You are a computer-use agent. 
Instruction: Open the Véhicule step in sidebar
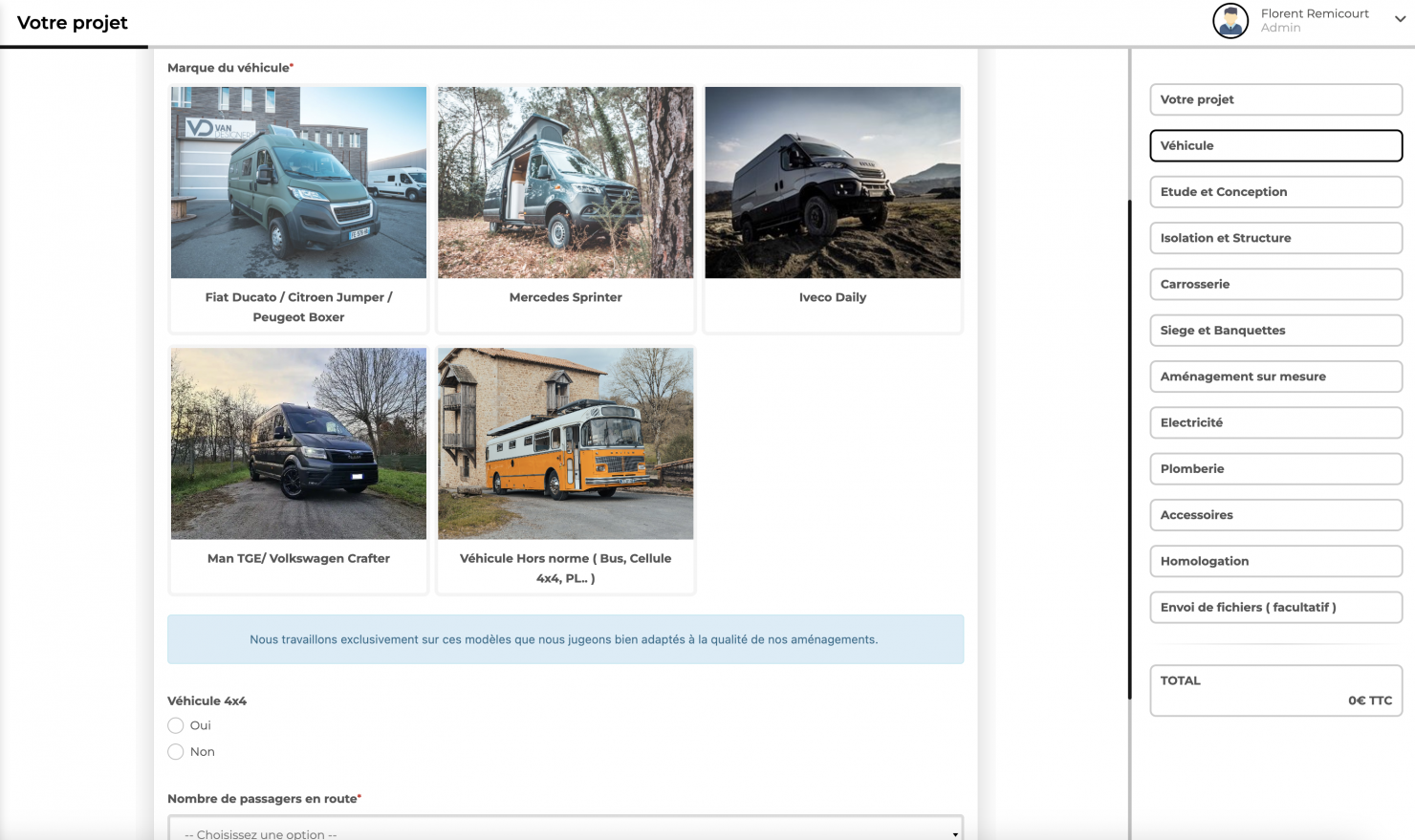pos(1275,145)
